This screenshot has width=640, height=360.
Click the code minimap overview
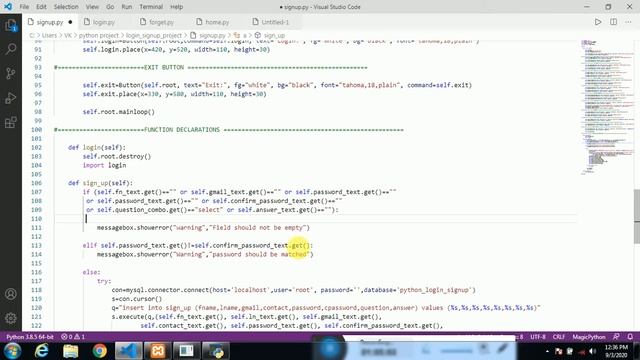(x=607, y=107)
